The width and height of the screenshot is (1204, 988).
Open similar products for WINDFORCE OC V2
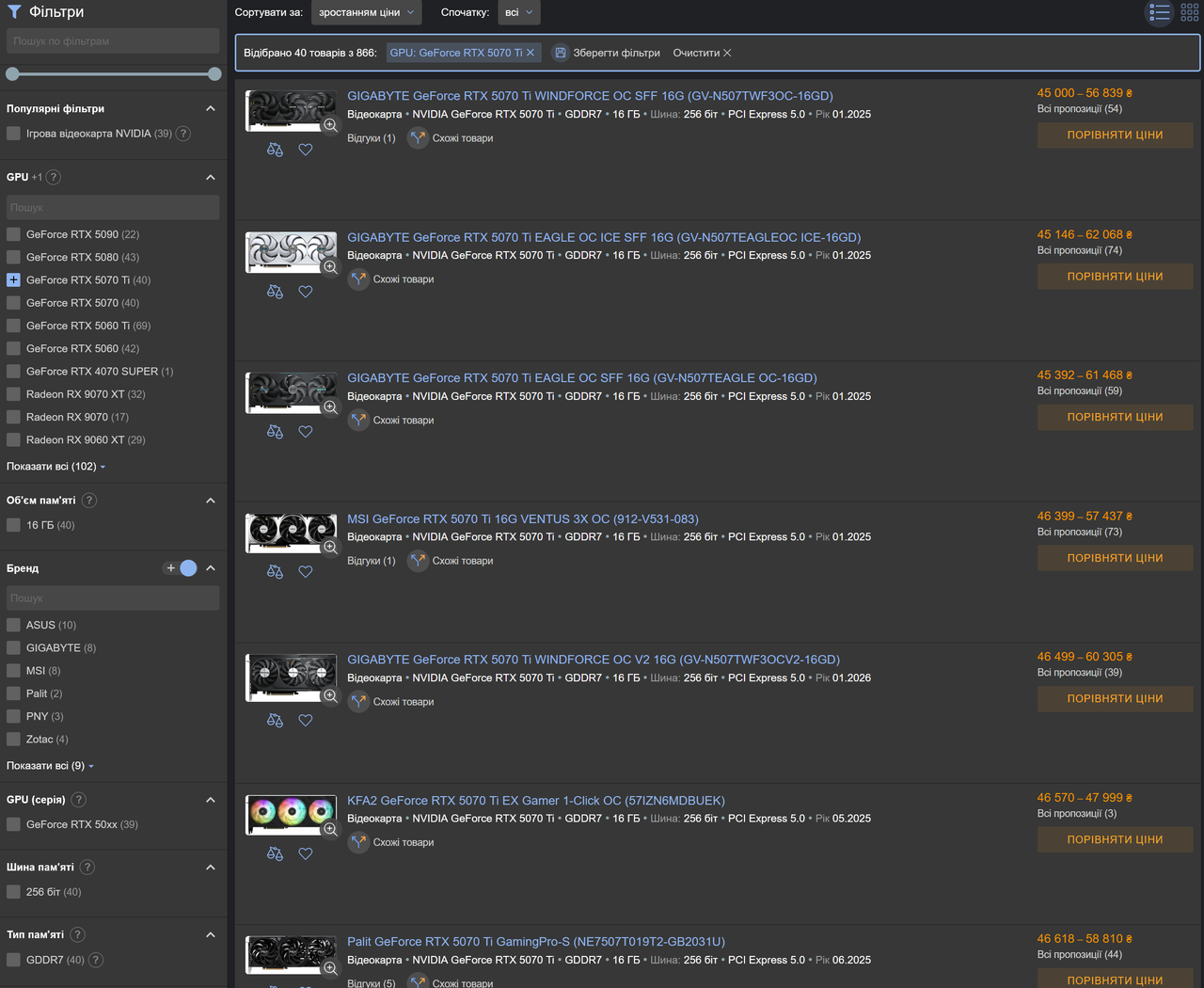point(391,702)
